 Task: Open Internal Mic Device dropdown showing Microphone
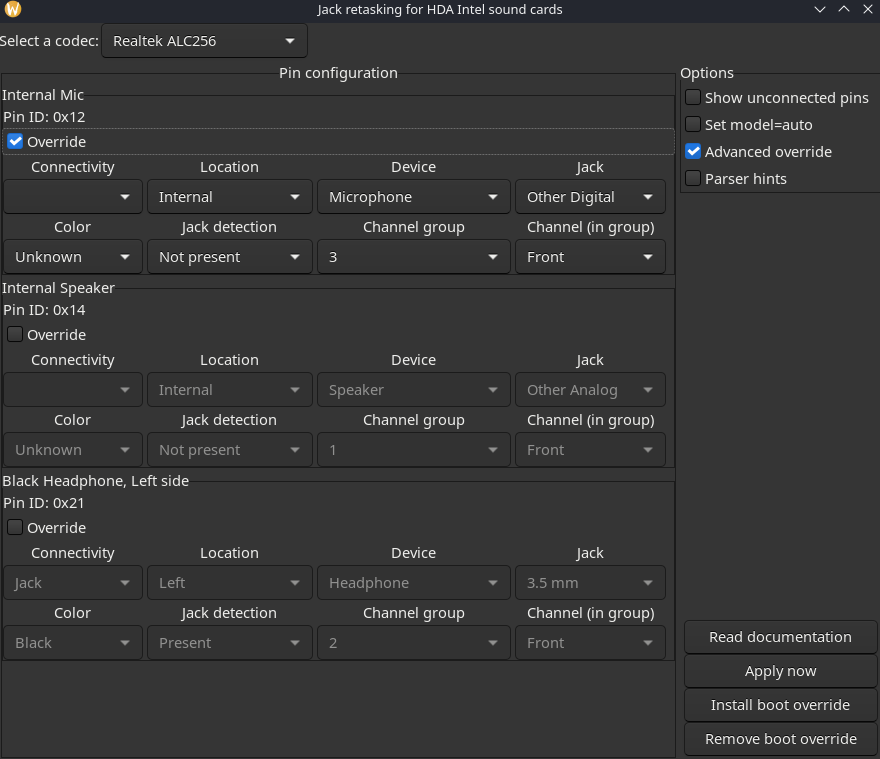[413, 197]
